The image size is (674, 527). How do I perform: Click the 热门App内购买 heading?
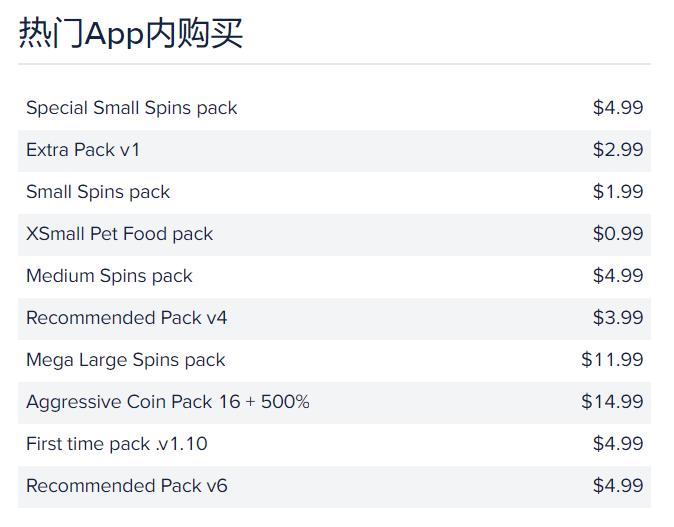[x=131, y=33]
